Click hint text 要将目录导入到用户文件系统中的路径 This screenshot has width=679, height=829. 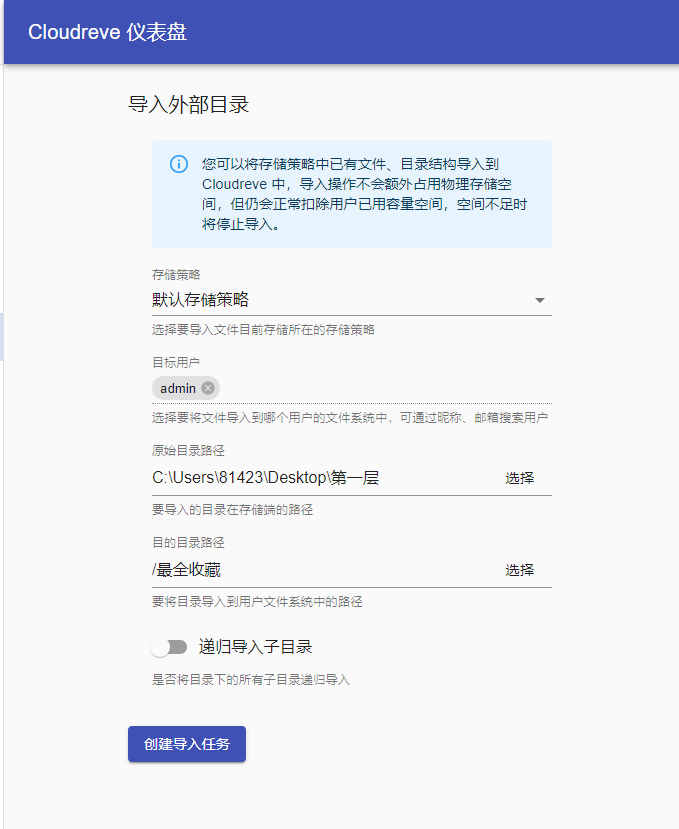coord(257,602)
